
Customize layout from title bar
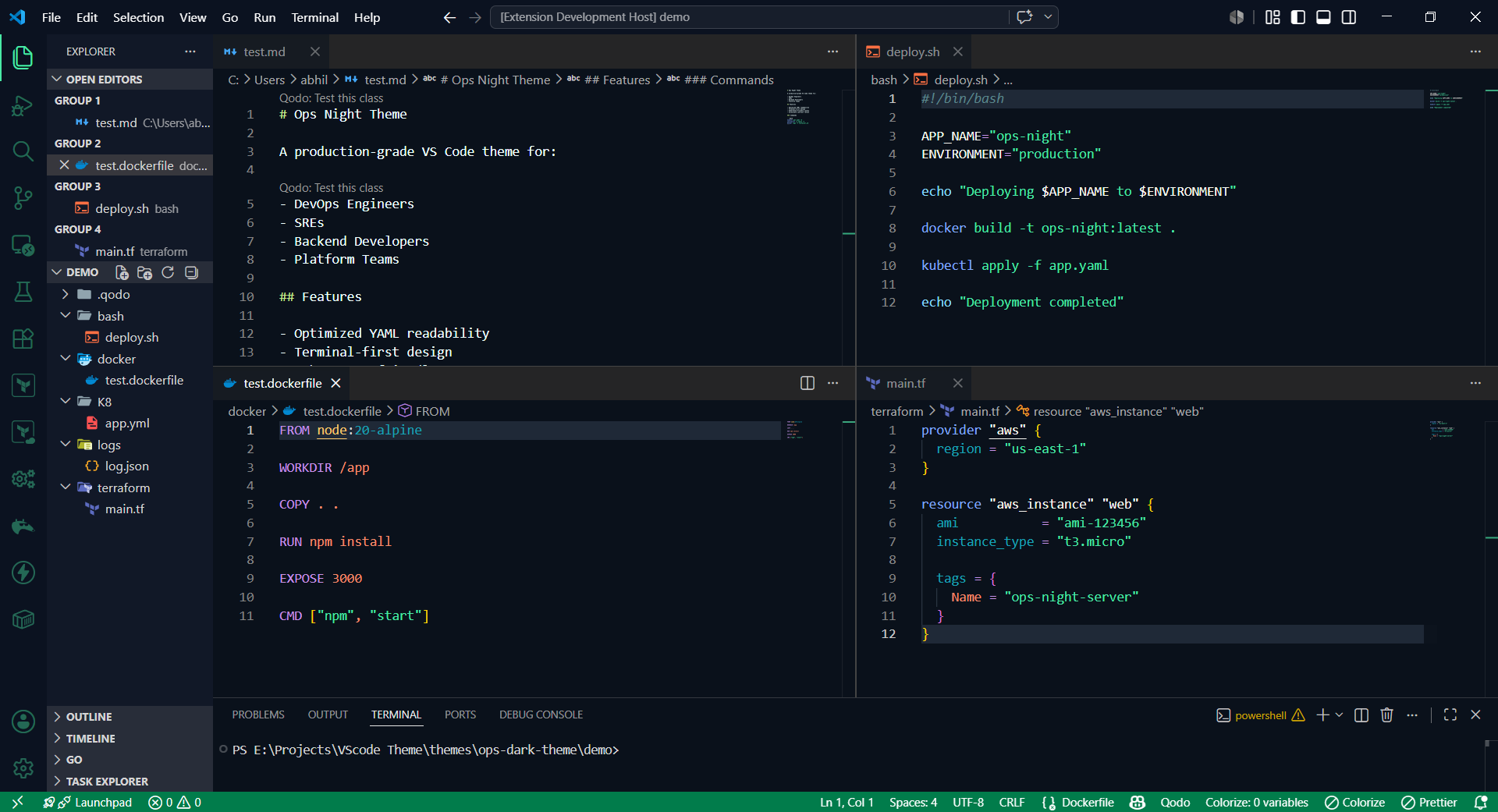pos(1273,17)
